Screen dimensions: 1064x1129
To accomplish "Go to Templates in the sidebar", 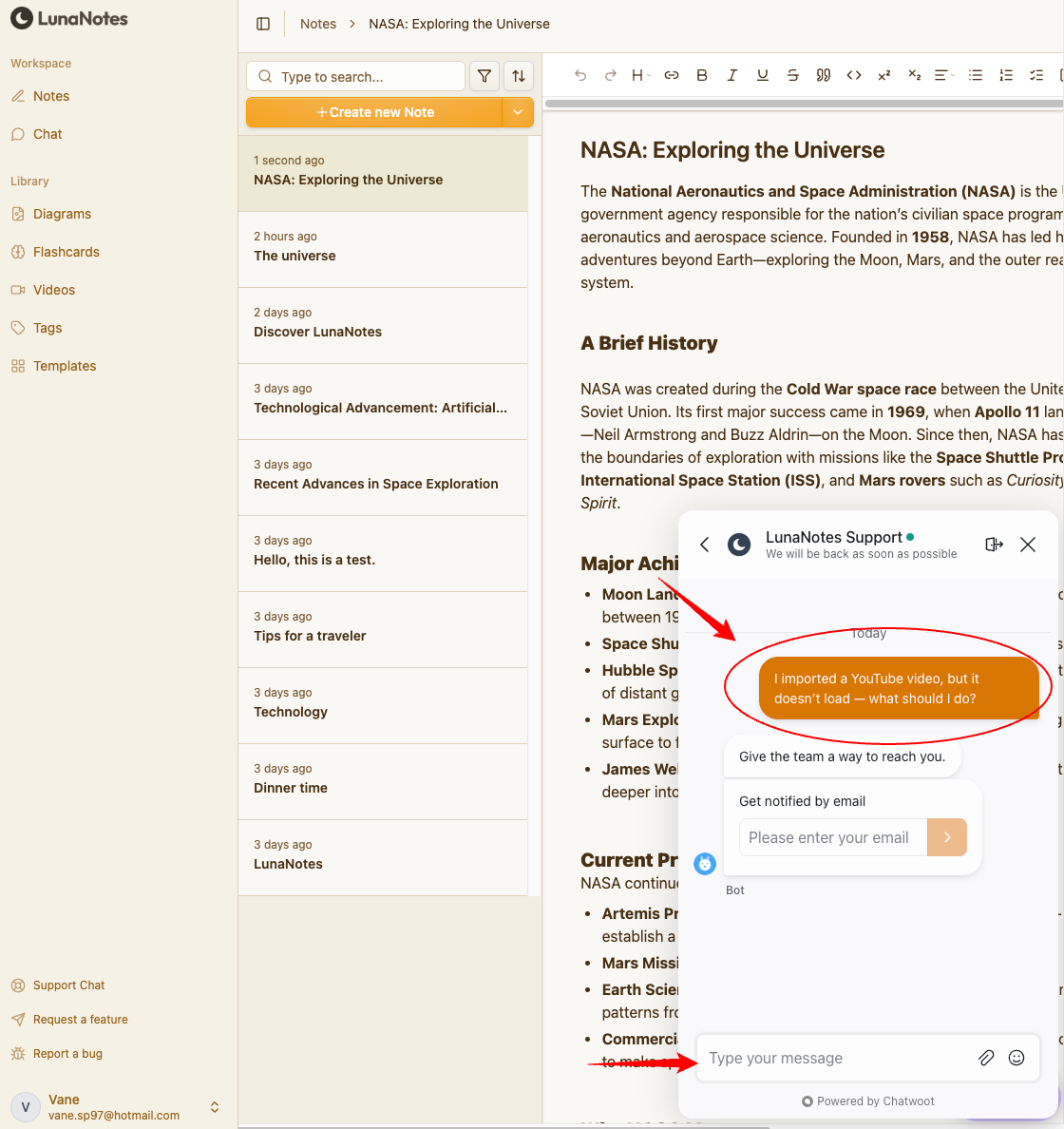I will coord(65,366).
